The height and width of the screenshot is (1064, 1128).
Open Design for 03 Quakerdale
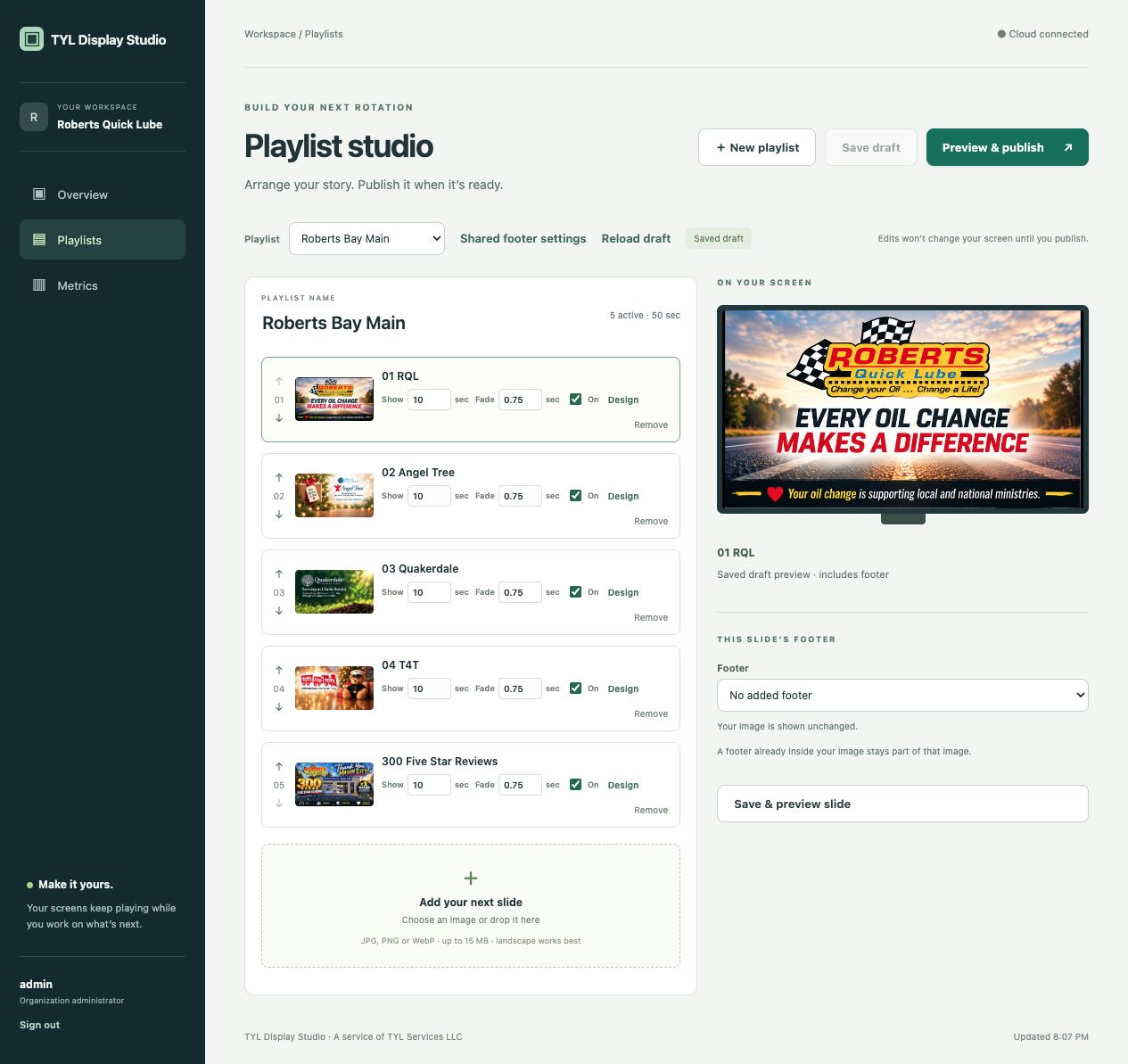(623, 592)
